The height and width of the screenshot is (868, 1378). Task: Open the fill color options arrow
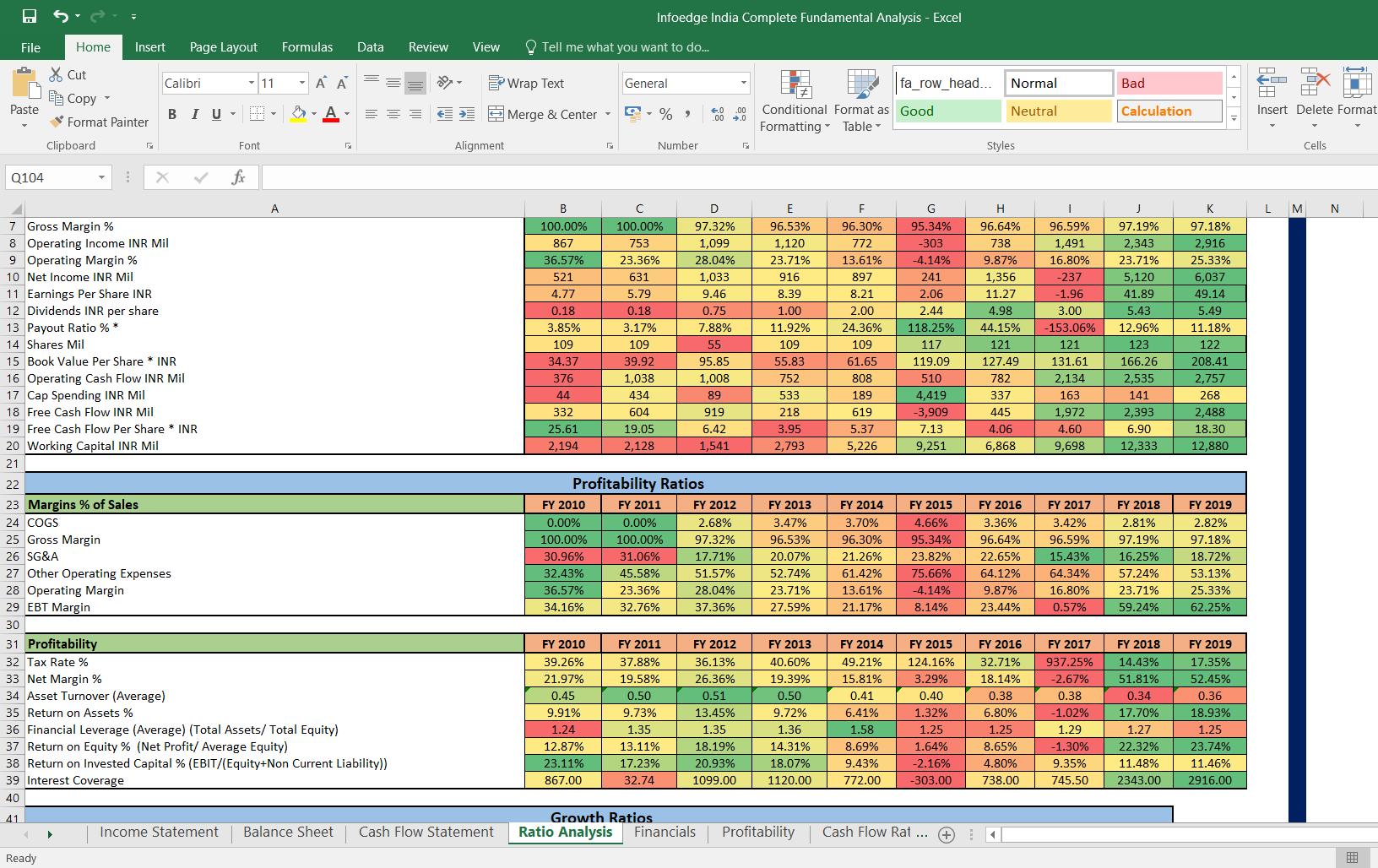pyautogui.click(x=314, y=114)
